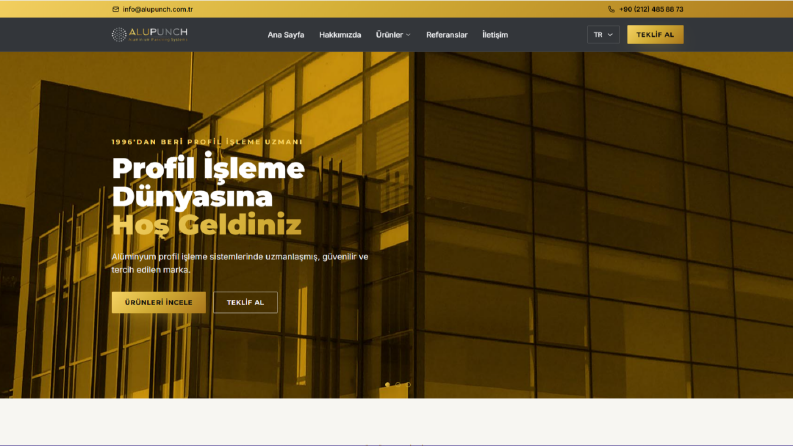The height and width of the screenshot is (446, 793).
Task: Select the third hero slider dot
Action: coord(408,385)
